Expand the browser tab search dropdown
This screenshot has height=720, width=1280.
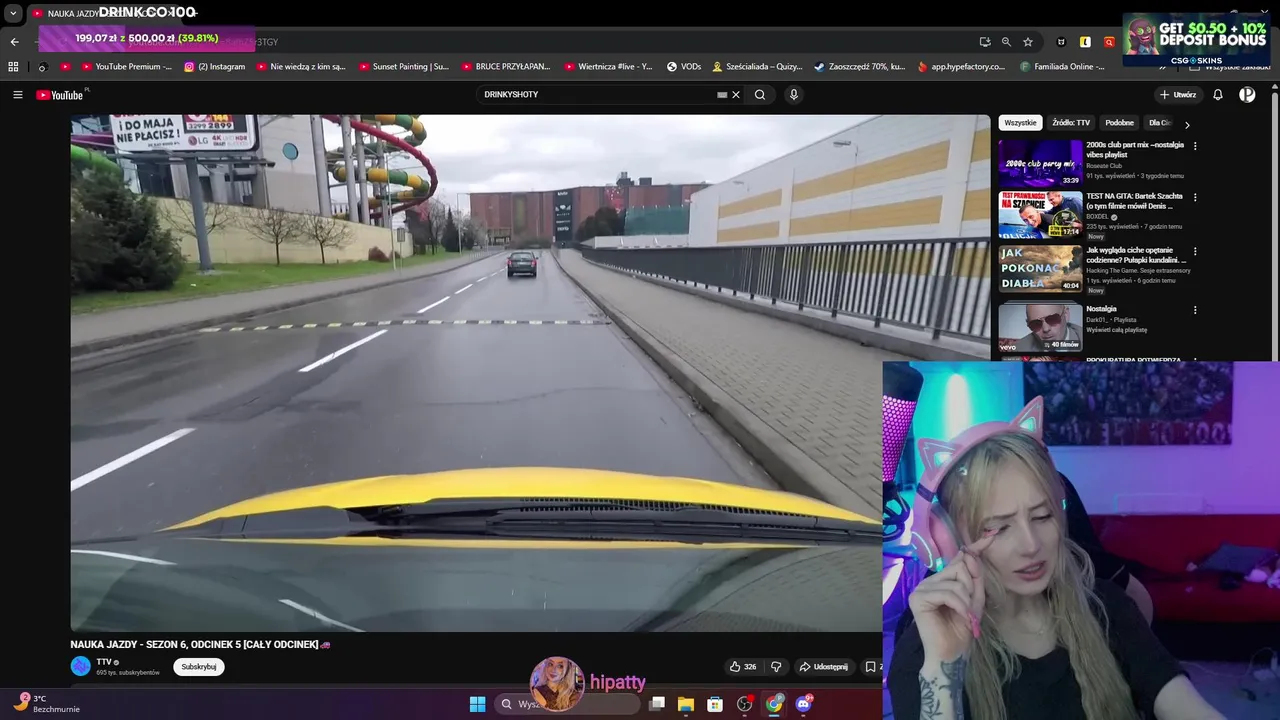pos(13,14)
